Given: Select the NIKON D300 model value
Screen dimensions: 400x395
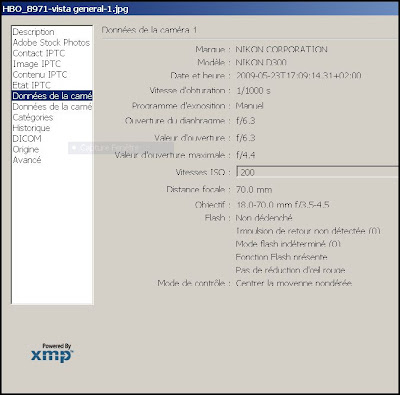Looking at the screenshot, I should pyautogui.click(x=261, y=62).
